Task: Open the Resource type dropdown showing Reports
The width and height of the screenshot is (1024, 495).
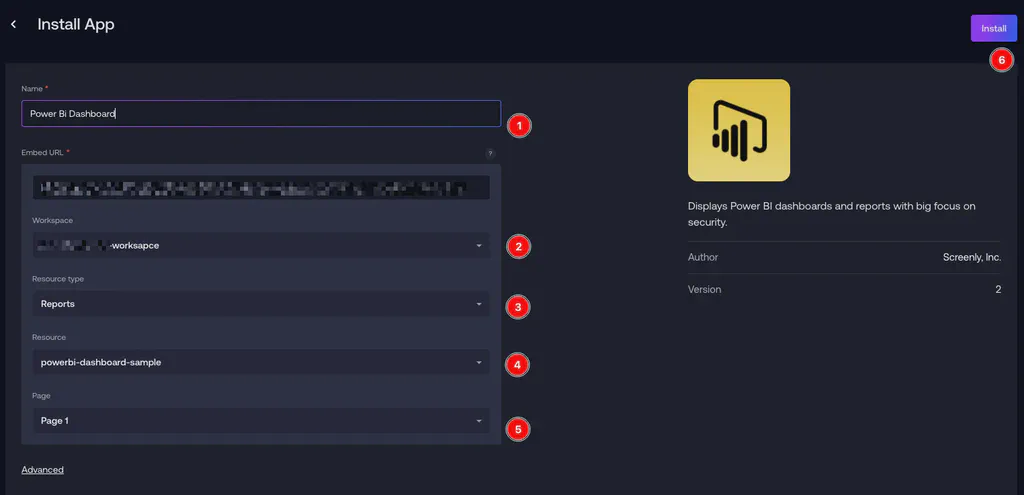Action: pos(261,304)
